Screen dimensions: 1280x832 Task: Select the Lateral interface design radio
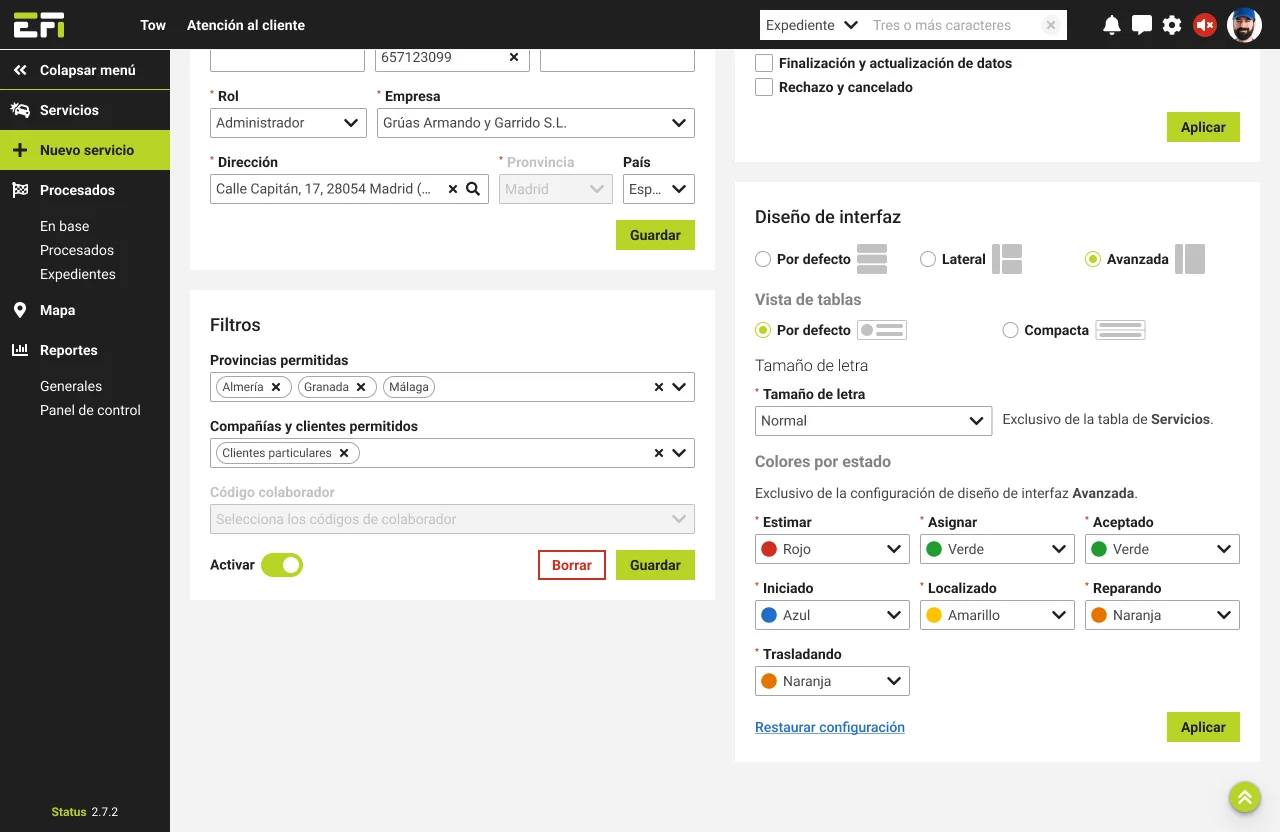(928, 259)
